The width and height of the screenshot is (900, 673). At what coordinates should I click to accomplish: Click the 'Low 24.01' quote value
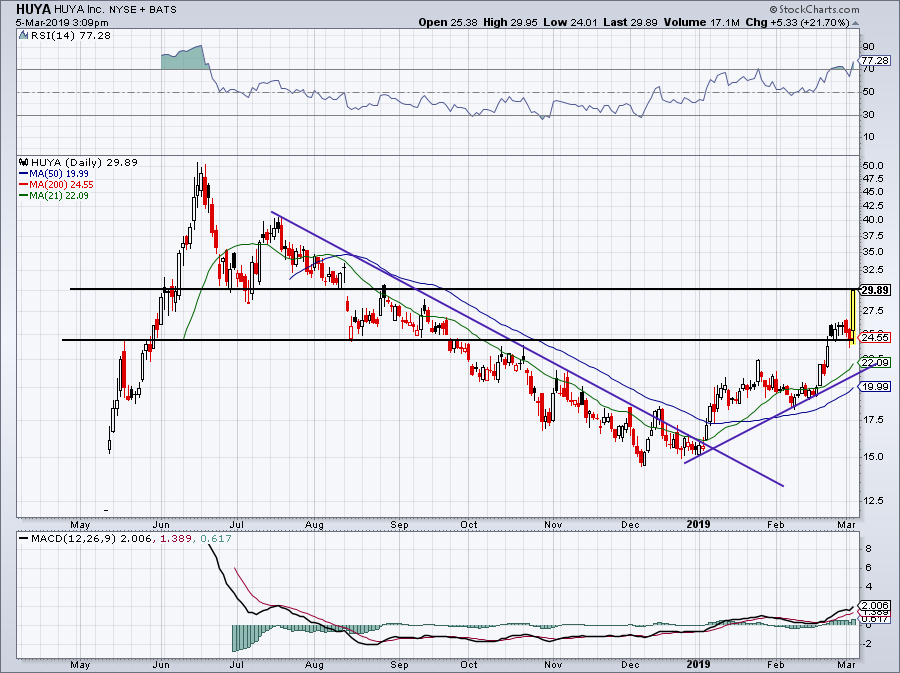tap(571, 22)
